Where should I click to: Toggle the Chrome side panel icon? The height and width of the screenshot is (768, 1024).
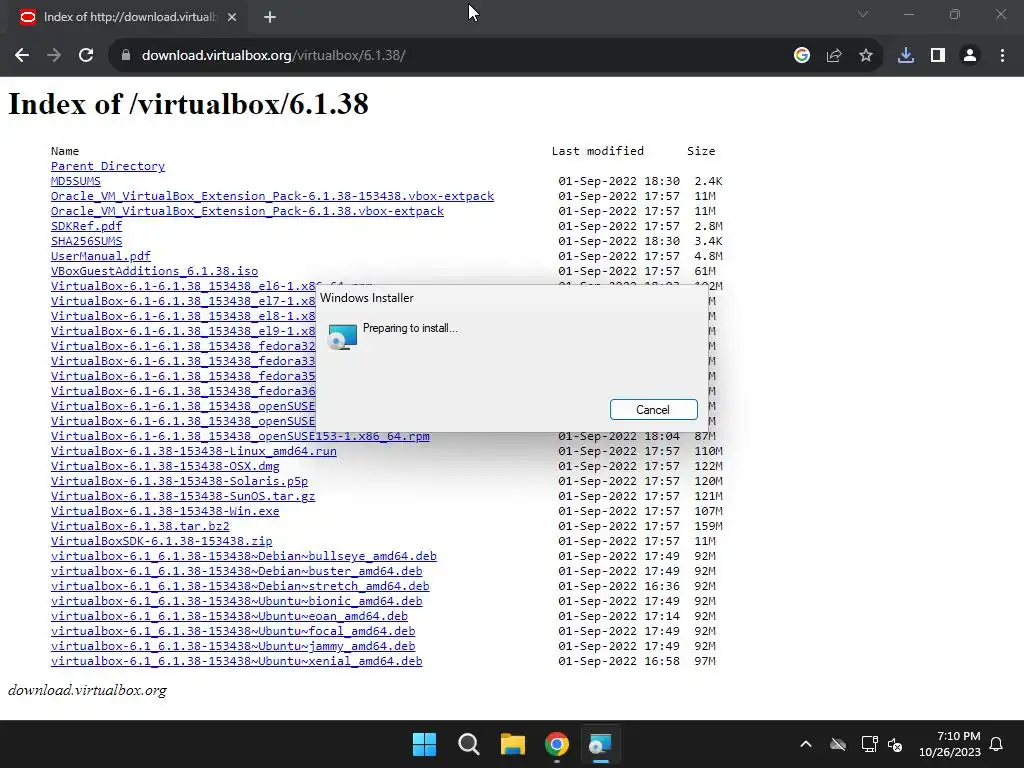click(938, 56)
